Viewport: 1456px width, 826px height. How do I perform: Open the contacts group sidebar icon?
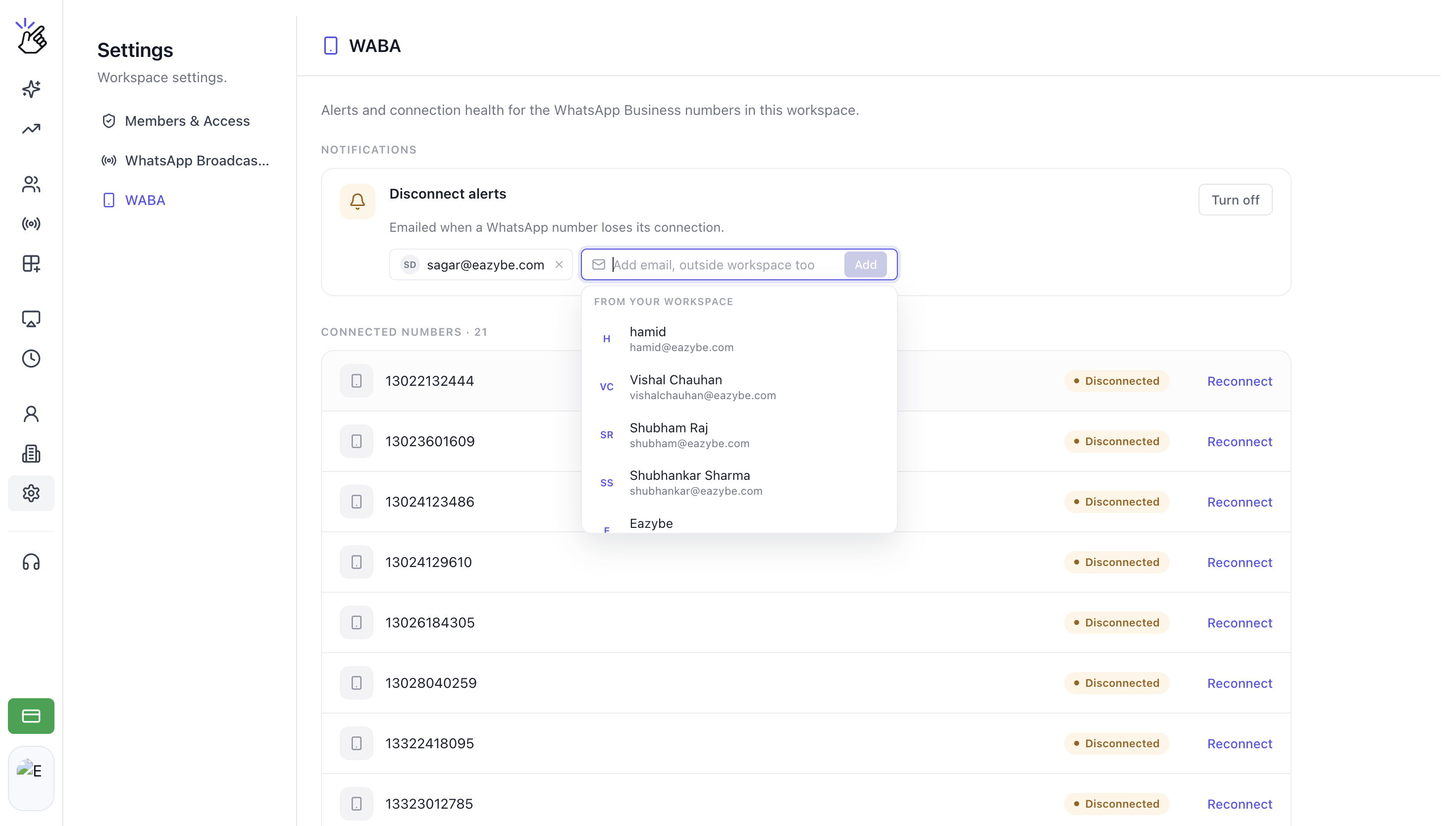click(x=31, y=184)
